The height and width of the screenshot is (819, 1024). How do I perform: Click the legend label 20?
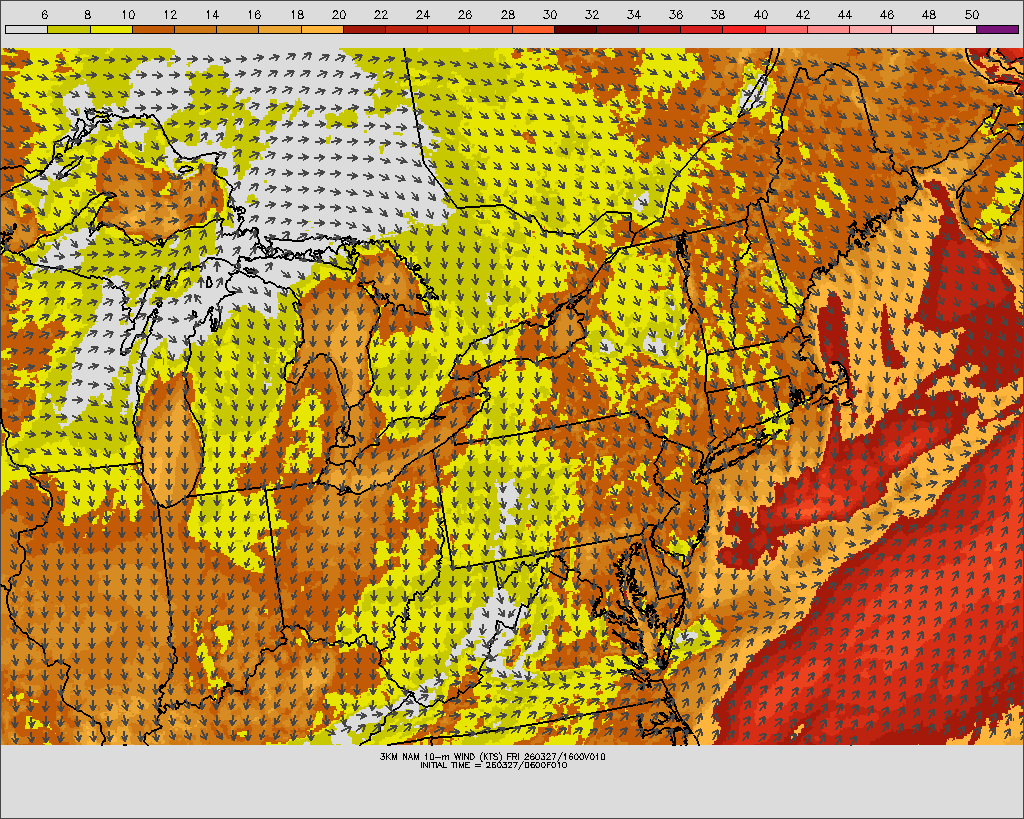[x=338, y=14]
